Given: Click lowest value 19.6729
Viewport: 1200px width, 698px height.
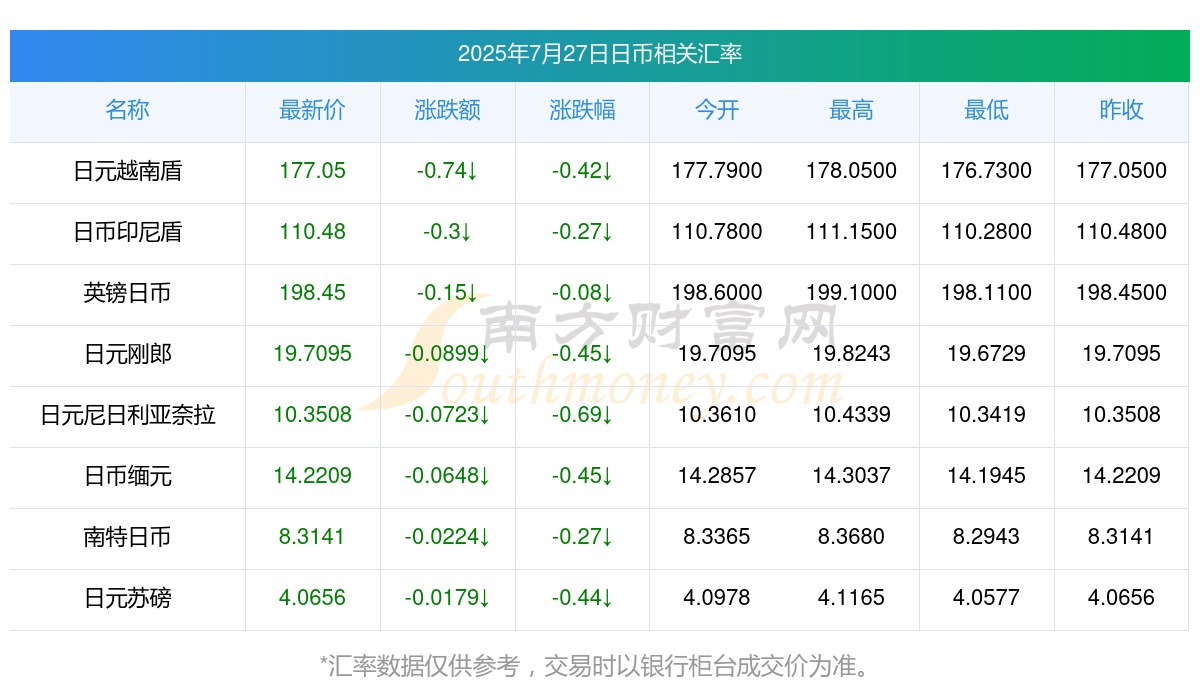Looking at the screenshot, I should point(987,354).
